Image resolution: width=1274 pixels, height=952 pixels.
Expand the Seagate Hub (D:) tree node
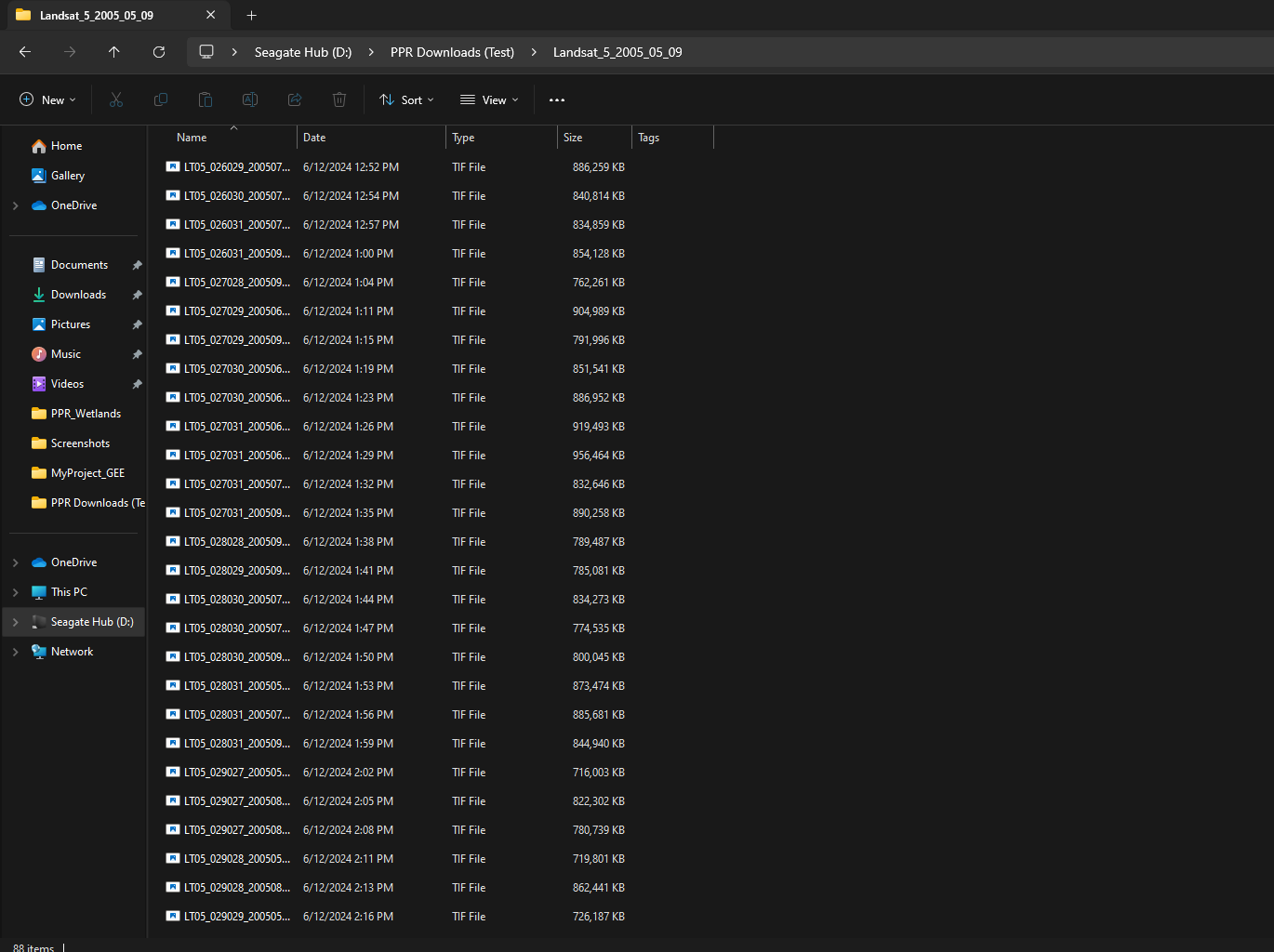pyautogui.click(x=16, y=622)
